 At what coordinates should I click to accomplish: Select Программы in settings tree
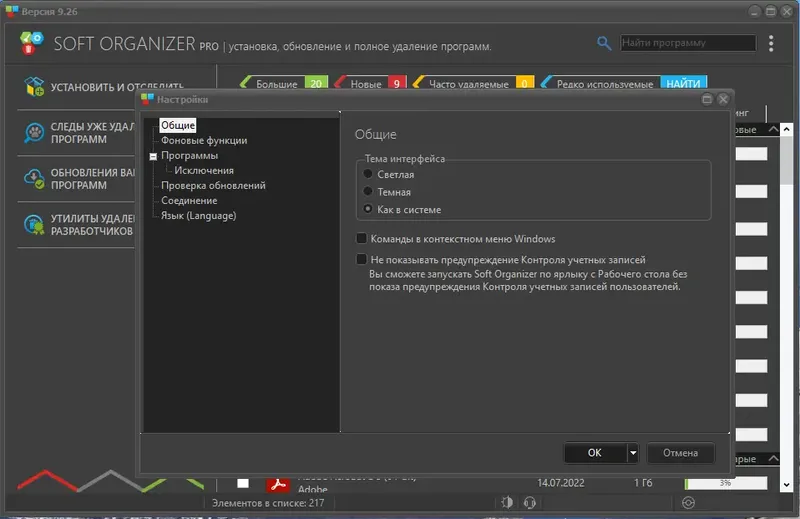pos(189,155)
